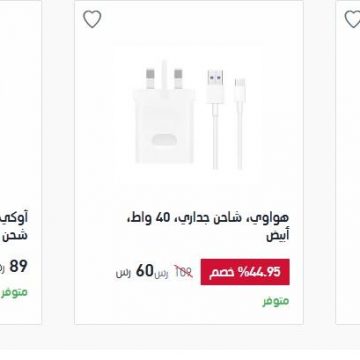Click the blank area of the right product card
Viewport: 360px width, 360px height.
tap(348, 167)
